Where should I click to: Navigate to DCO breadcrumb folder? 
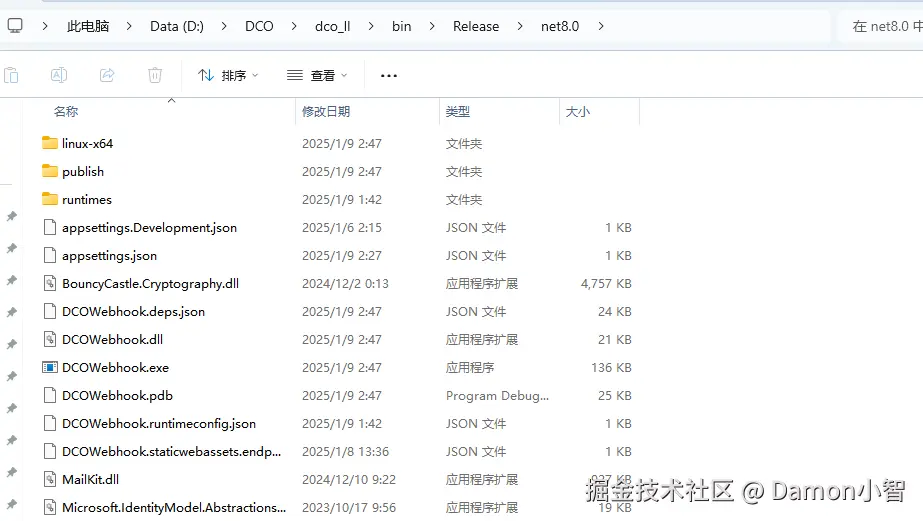[259, 26]
